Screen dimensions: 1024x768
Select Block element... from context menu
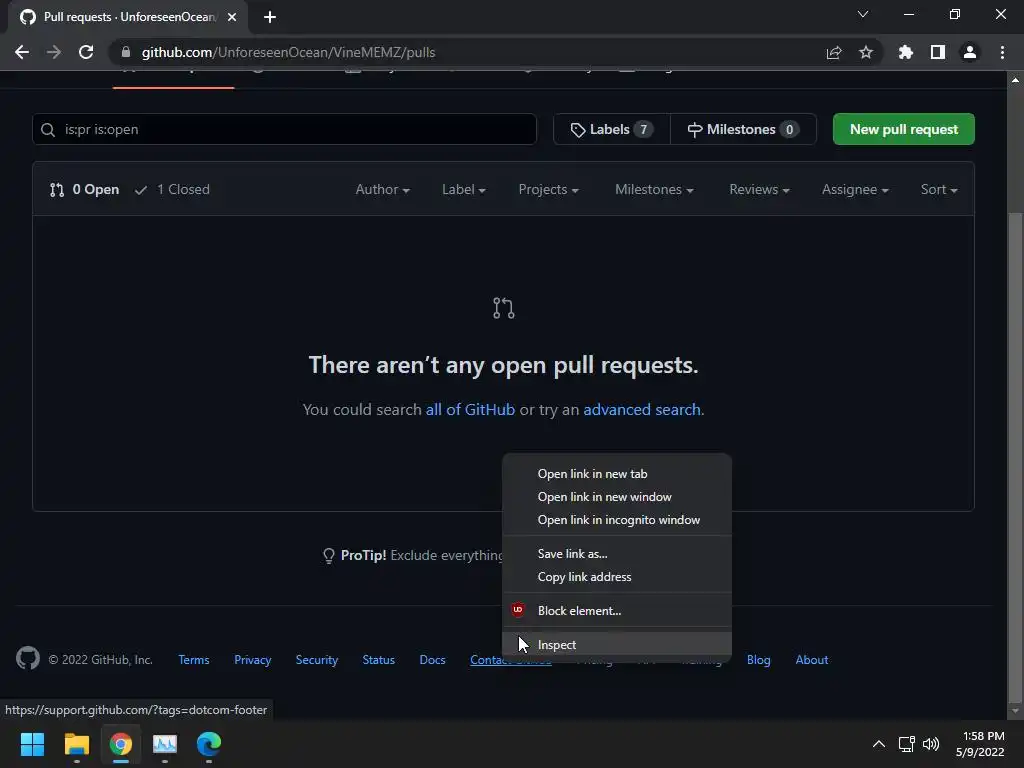616,611
